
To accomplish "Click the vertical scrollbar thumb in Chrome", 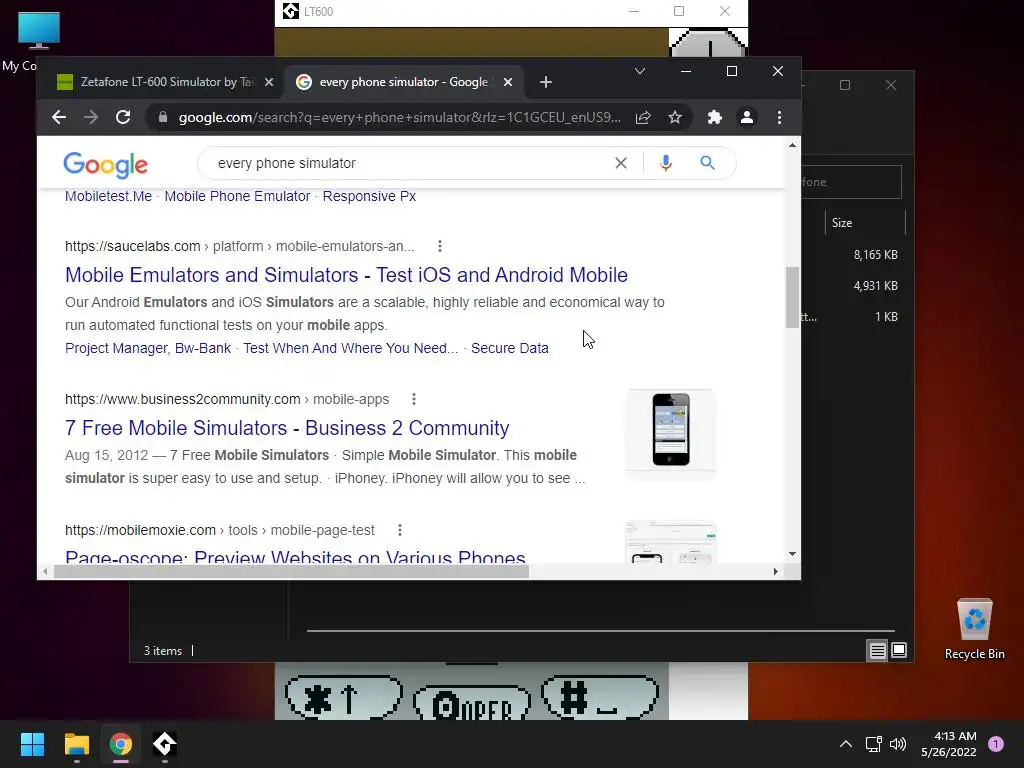I will pos(792,297).
